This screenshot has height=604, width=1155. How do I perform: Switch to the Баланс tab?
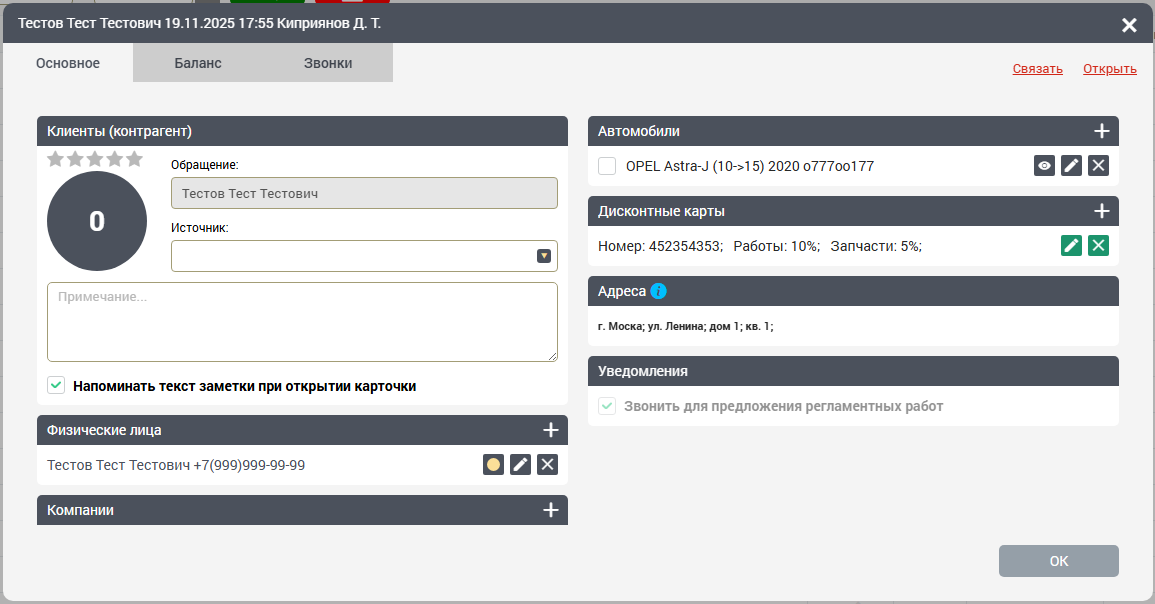198,63
